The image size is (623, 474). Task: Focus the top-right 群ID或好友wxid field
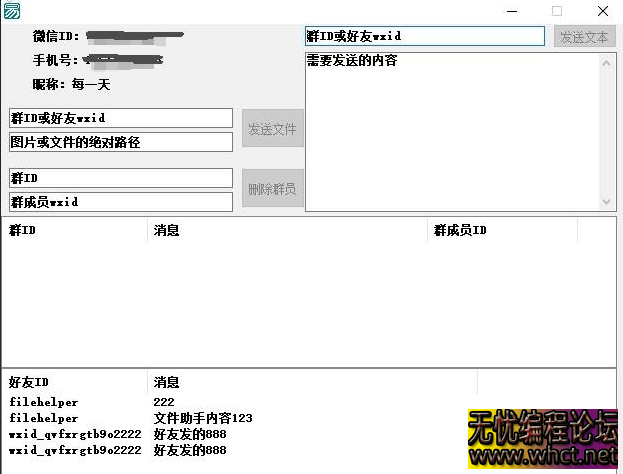pyautogui.click(x=425, y=36)
